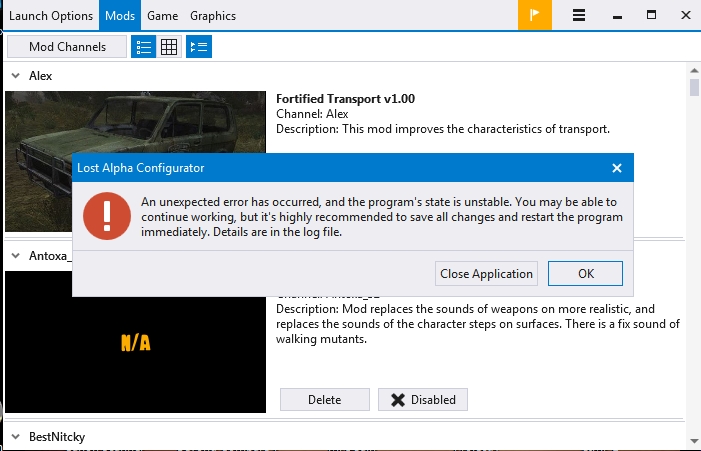Image resolution: width=701 pixels, height=451 pixels.
Task: Click the Fortified Transport v1.00 title
Action: (x=345, y=99)
